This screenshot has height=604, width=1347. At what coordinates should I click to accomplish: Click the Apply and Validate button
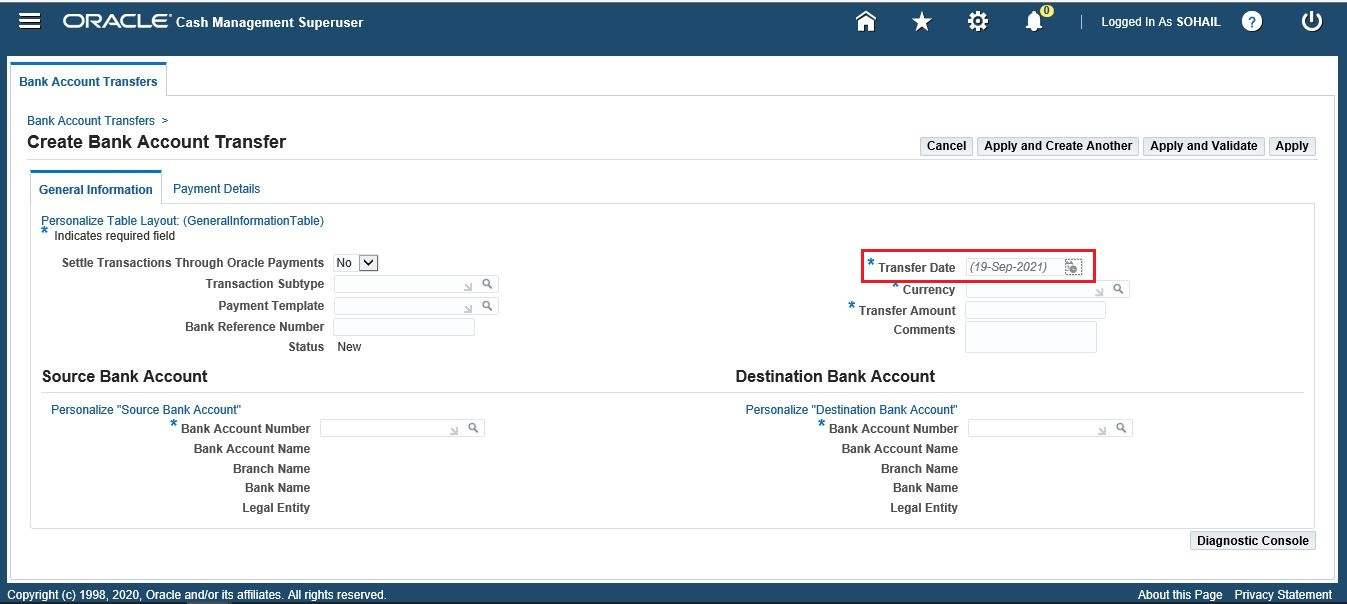[1203, 145]
